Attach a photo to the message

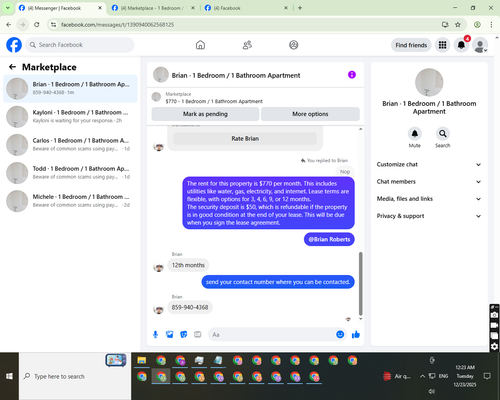[x=170, y=334]
